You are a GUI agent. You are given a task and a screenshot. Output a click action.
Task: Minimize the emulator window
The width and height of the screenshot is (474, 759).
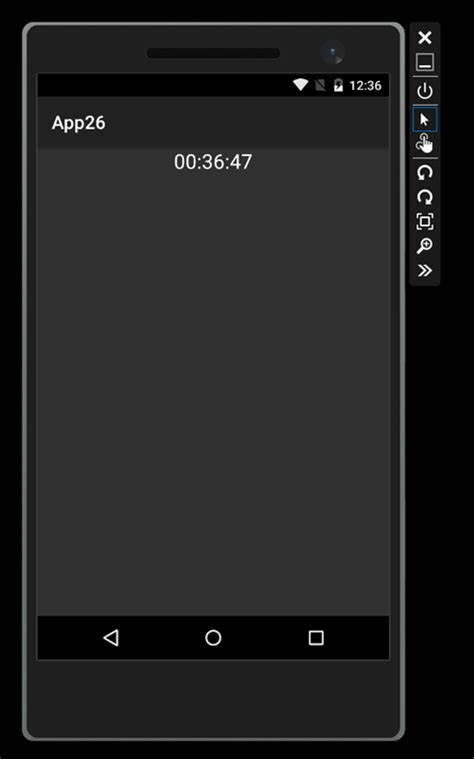(x=425, y=62)
